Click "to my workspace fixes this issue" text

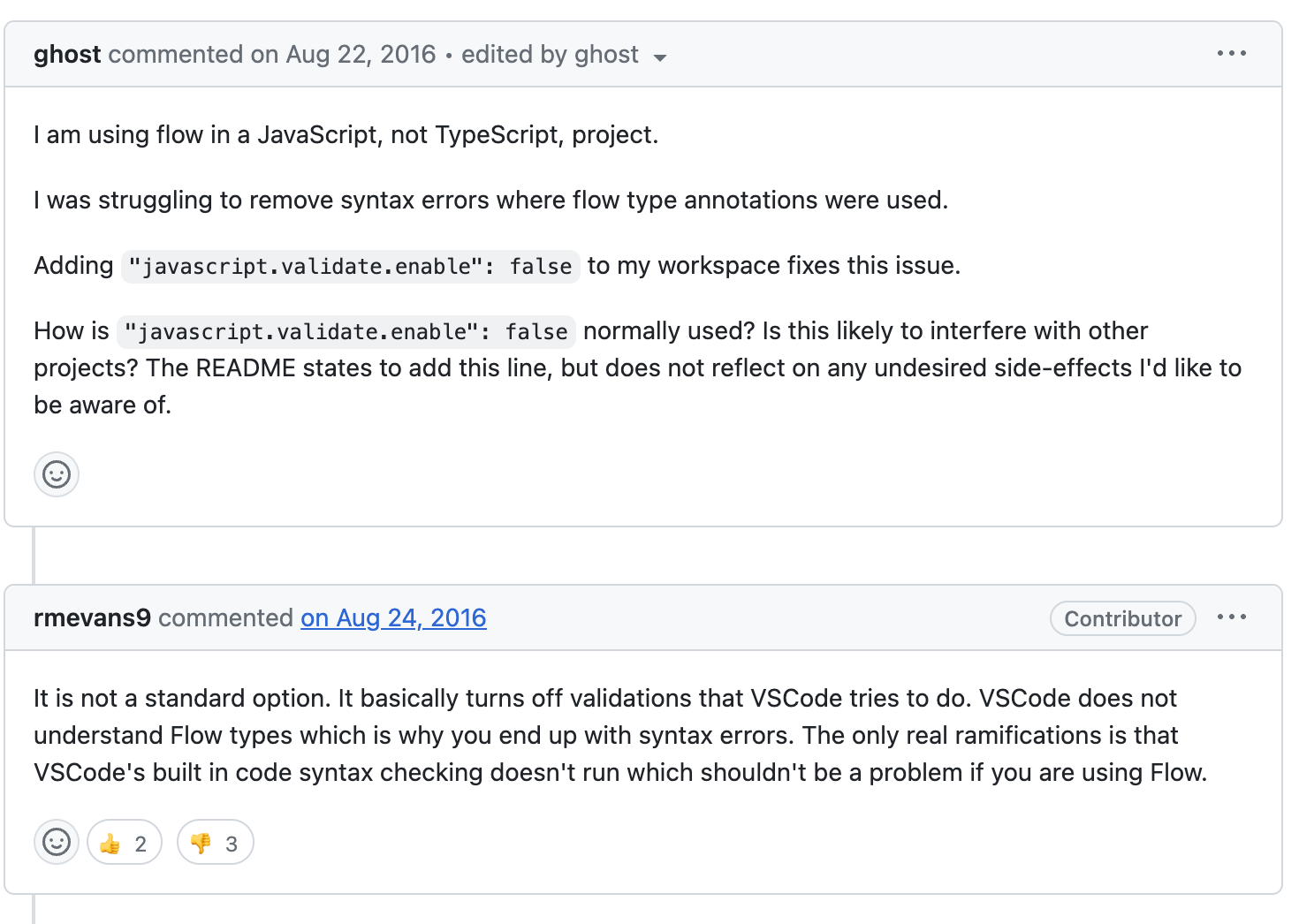pyautogui.click(x=773, y=266)
